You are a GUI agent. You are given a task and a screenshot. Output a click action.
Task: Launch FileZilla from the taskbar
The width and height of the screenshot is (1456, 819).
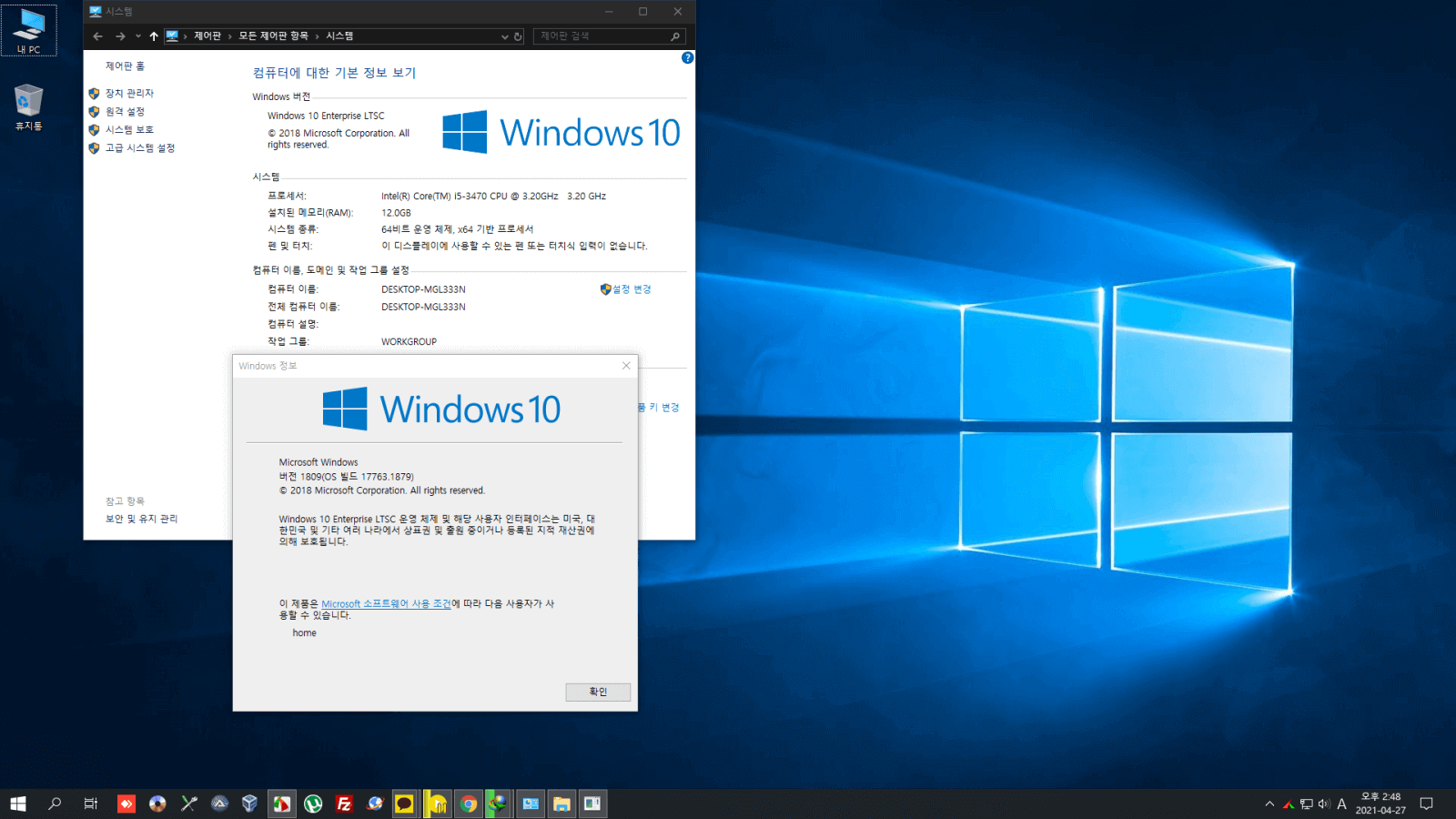[344, 804]
